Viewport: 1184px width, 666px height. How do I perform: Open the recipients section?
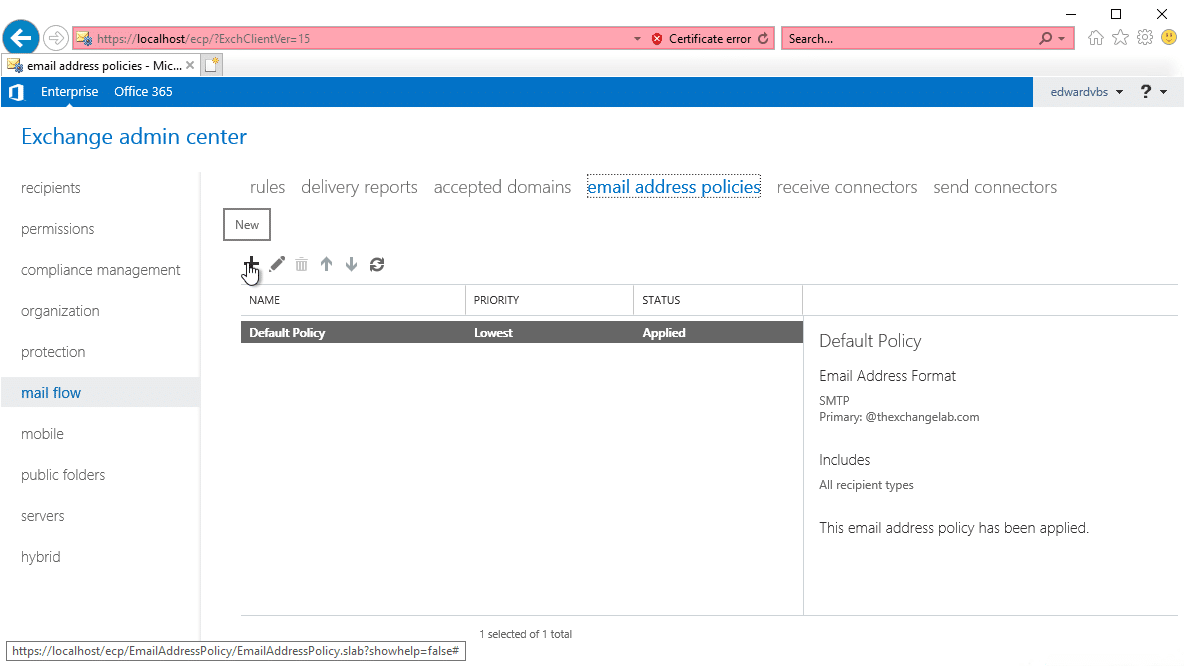(50, 187)
